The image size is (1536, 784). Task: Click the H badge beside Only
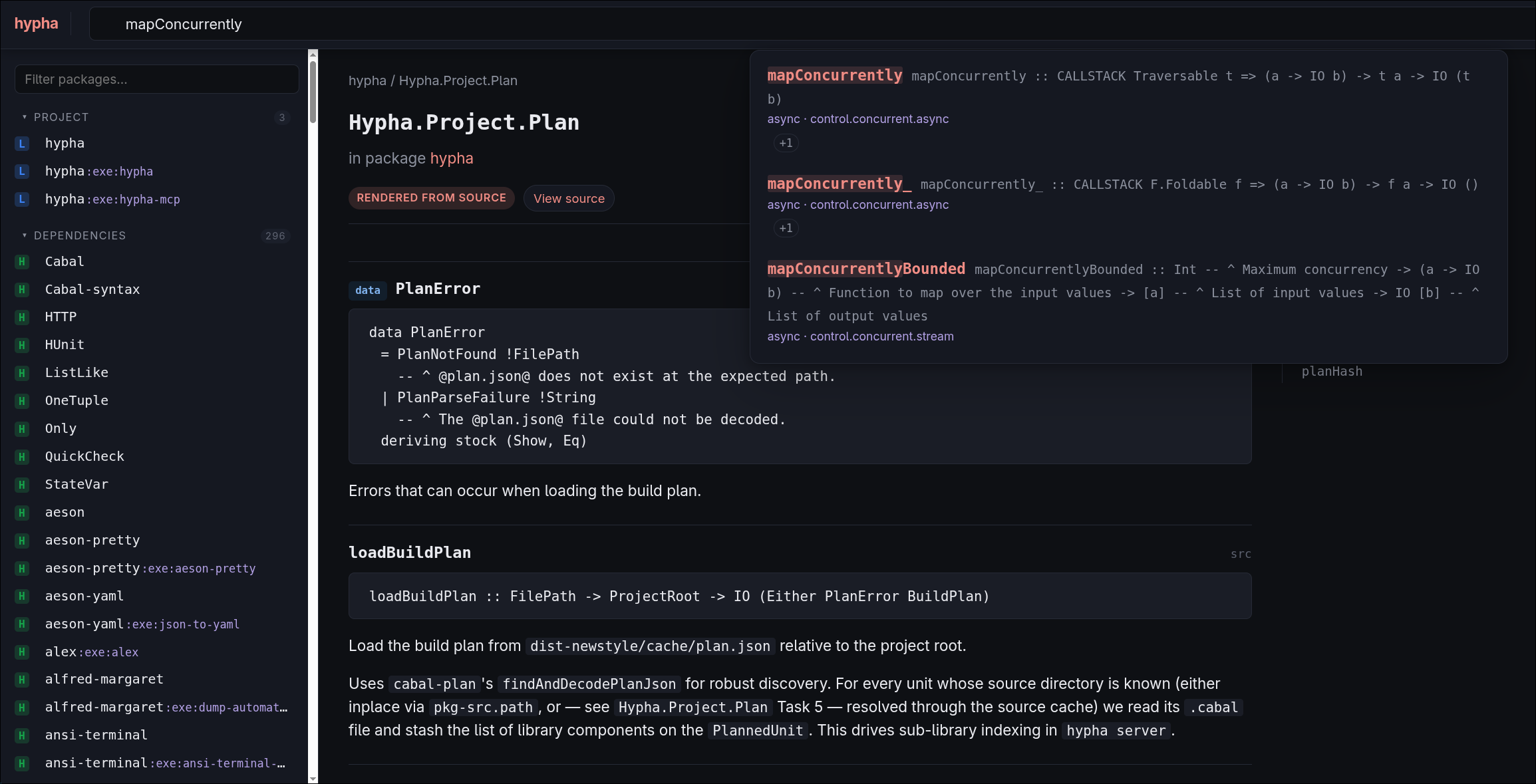pos(22,429)
